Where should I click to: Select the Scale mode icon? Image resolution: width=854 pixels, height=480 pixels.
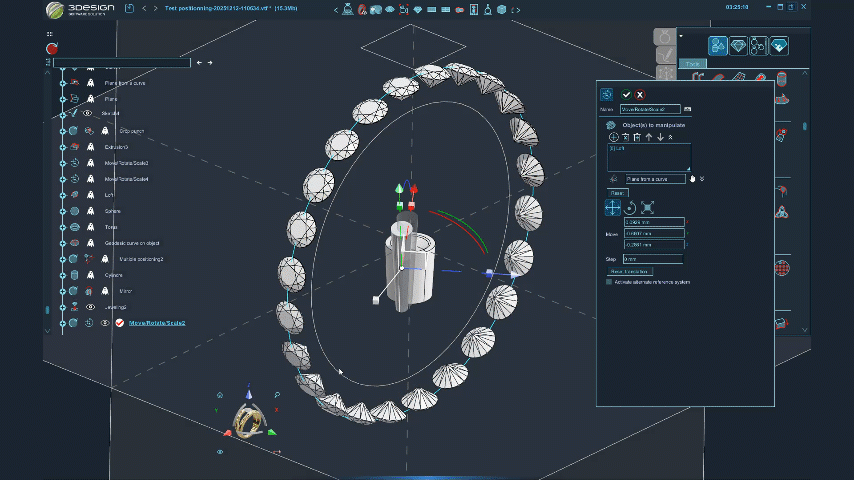pyautogui.click(x=648, y=207)
